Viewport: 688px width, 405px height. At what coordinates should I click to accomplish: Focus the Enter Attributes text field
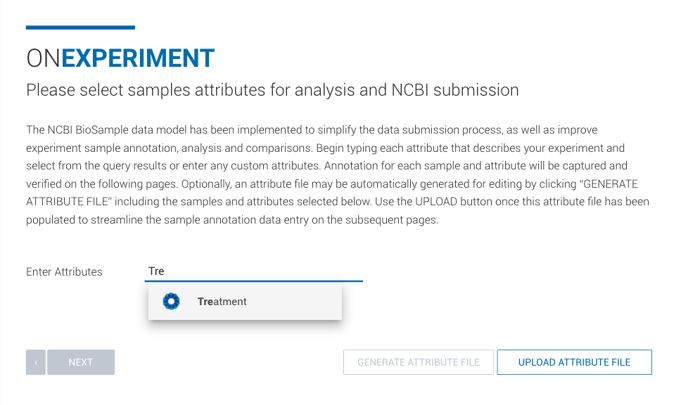(x=254, y=271)
